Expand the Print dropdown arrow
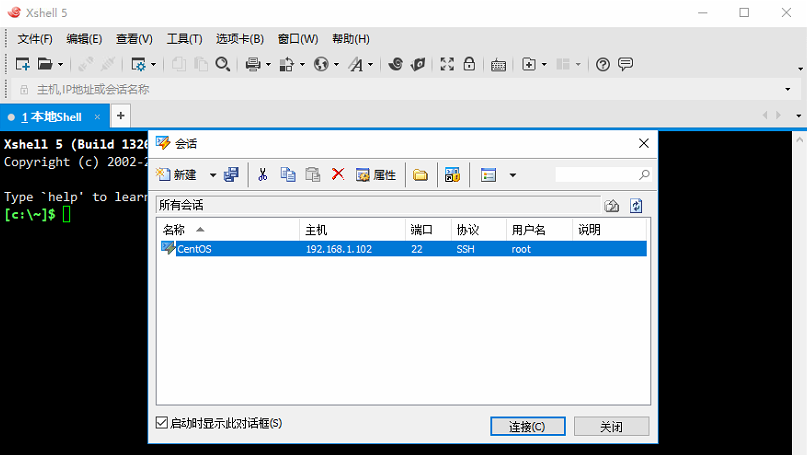The image size is (807, 455). pyautogui.click(x=268, y=65)
